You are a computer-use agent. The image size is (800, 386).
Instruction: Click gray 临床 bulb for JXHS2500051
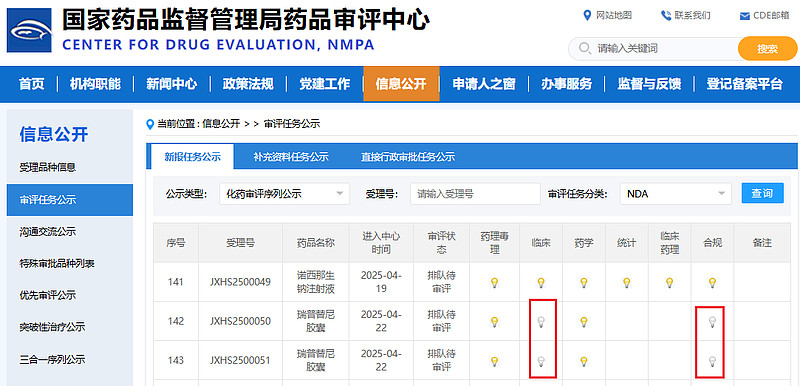pyautogui.click(x=541, y=361)
